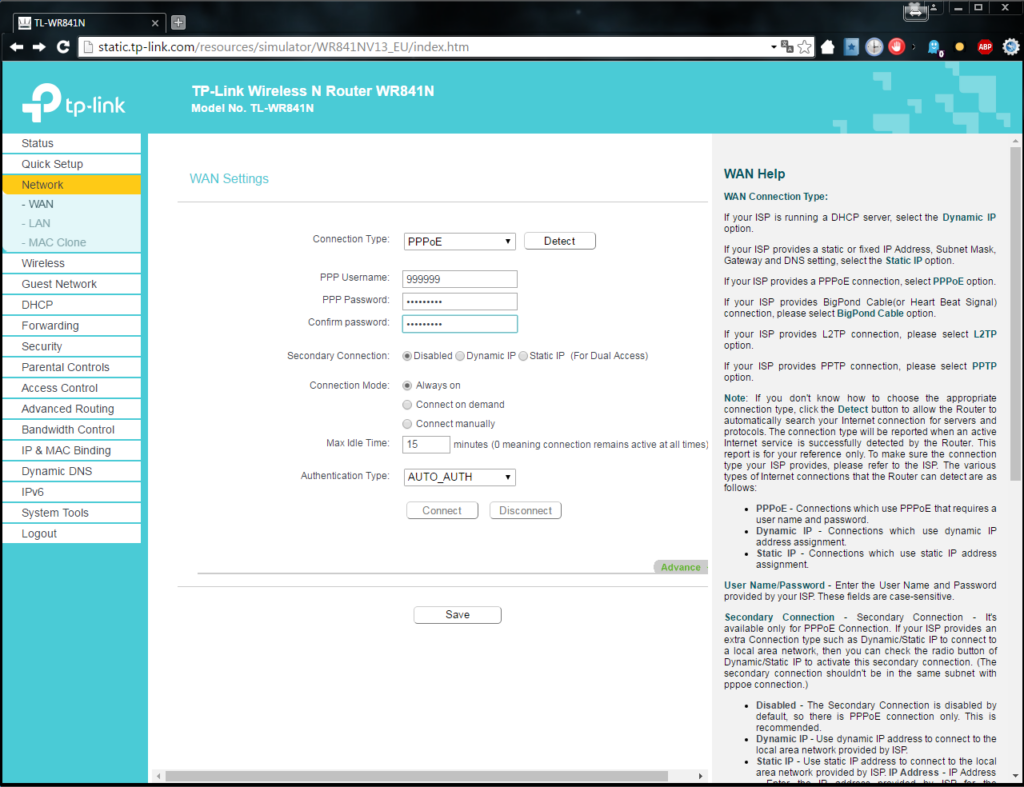
Task: Click the home icon in the toolbar
Action: pyautogui.click(x=828, y=47)
